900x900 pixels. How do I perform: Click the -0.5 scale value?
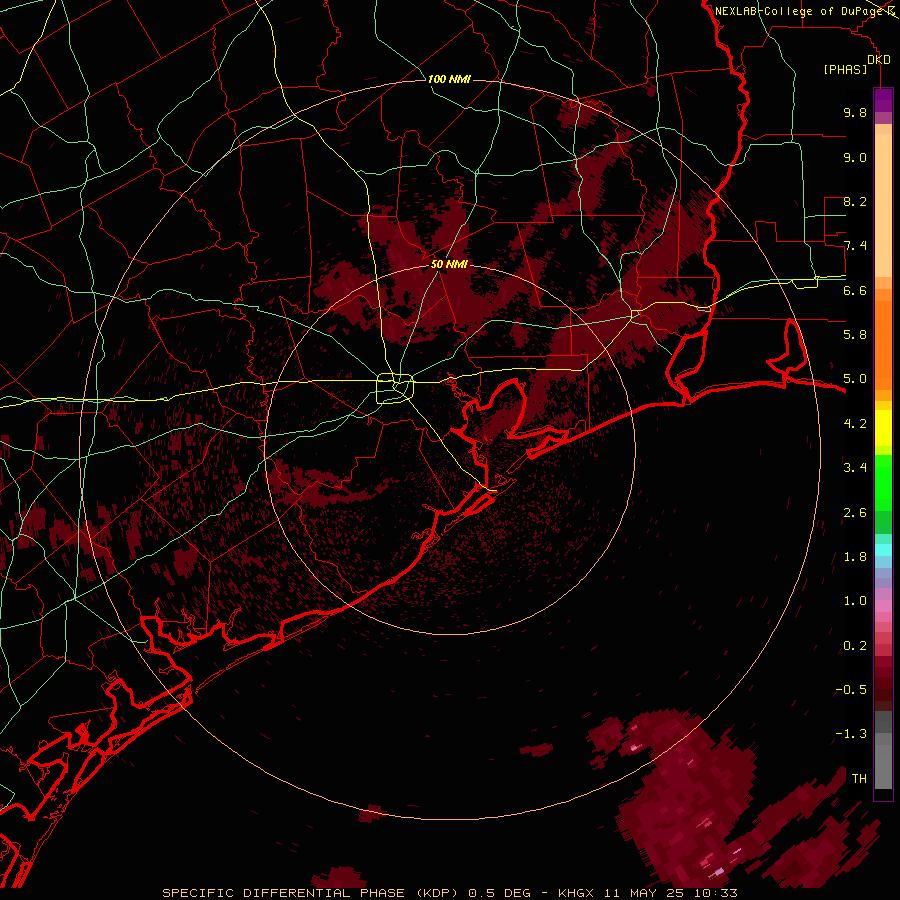pos(851,690)
